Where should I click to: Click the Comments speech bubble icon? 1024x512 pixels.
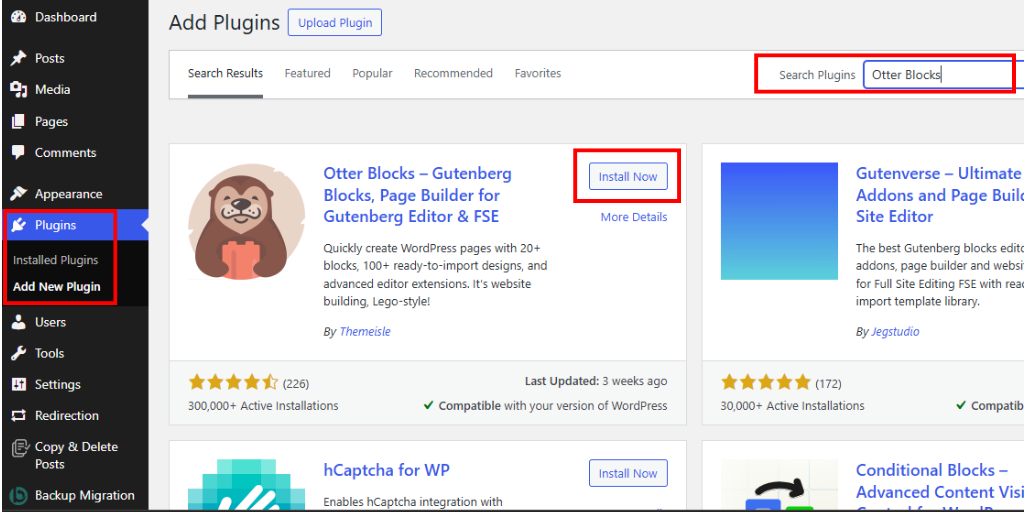point(18,153)
